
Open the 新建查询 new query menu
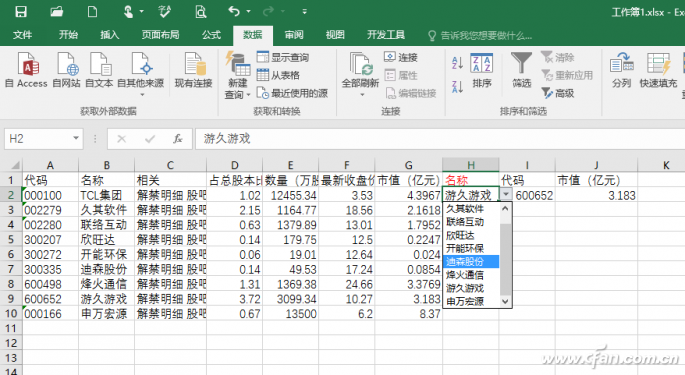pos(237,75)
